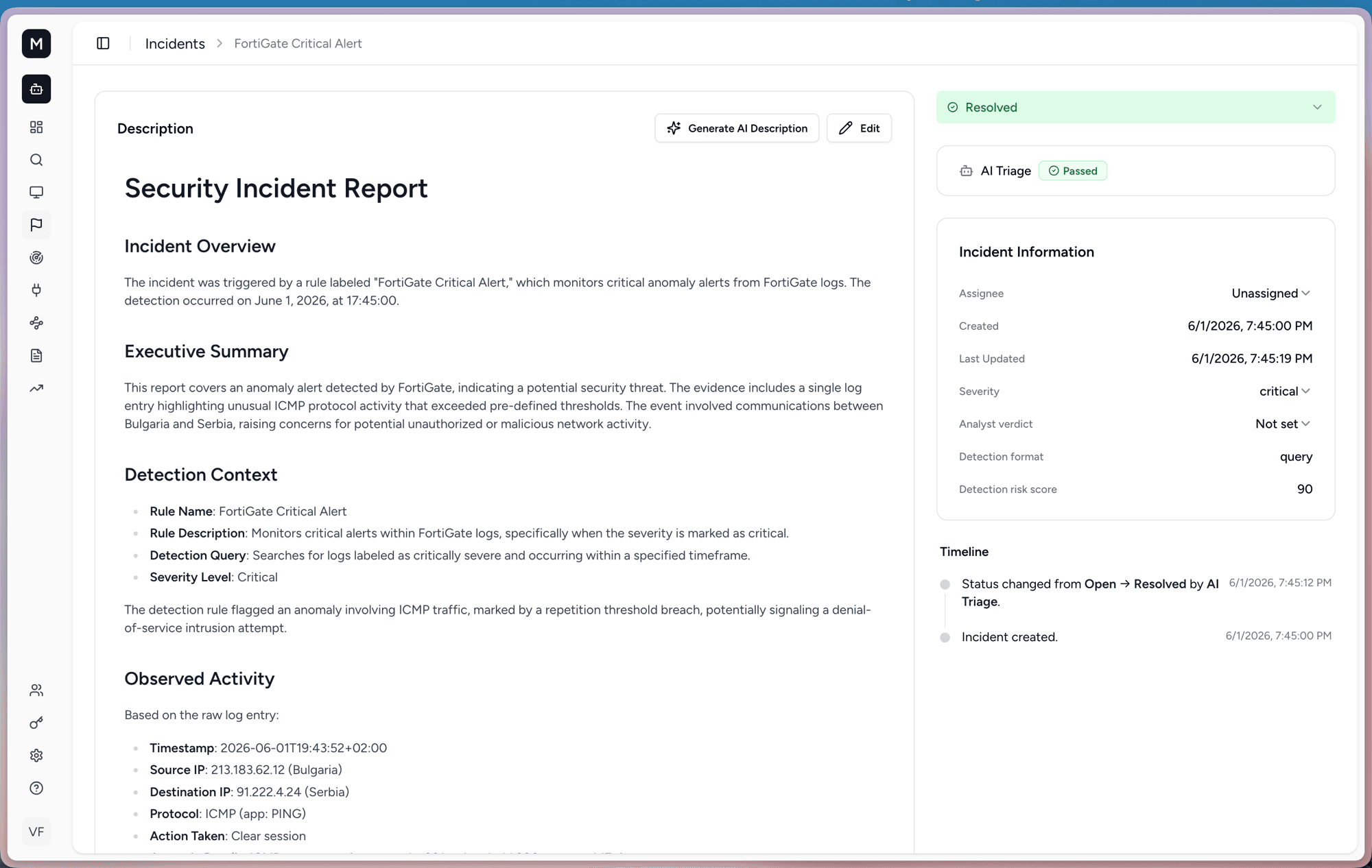Click the Passed triage badge
The width and height of the screenshot is (1372, 868).
[1073, 171]
